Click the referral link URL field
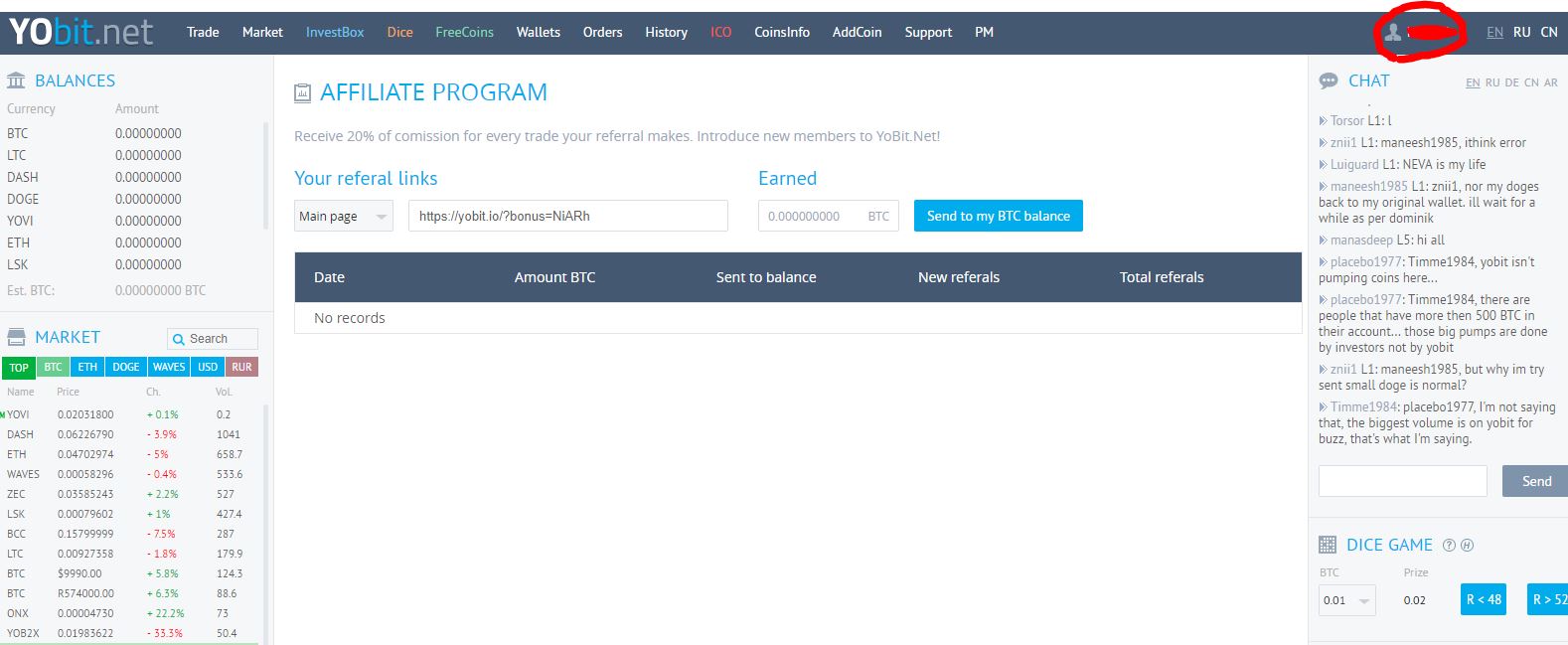The width and height of the screenshot is (1568, 645). click(568, 216)
